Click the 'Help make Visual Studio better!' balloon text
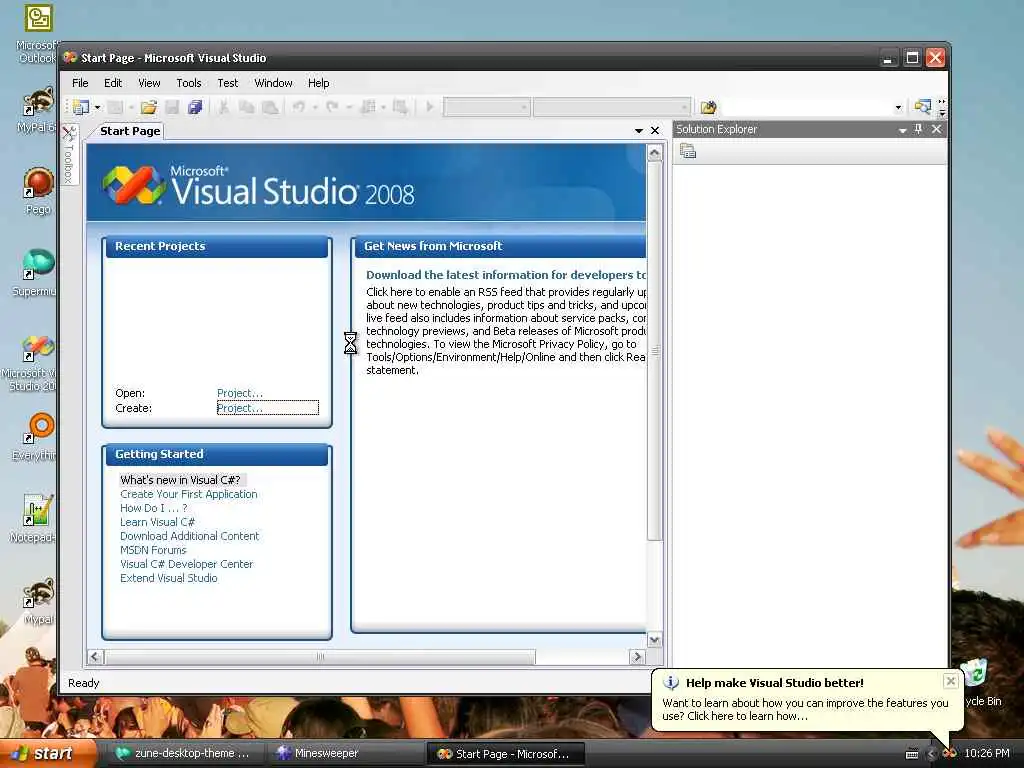The image size is (1024, 768). click(x=775, y=683)
